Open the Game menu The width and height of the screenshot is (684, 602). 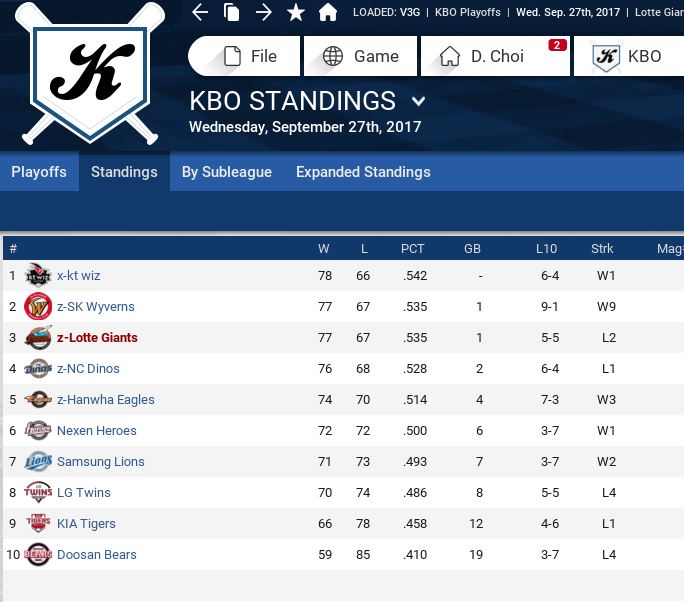pyautogui.click(x=361, y=56)
